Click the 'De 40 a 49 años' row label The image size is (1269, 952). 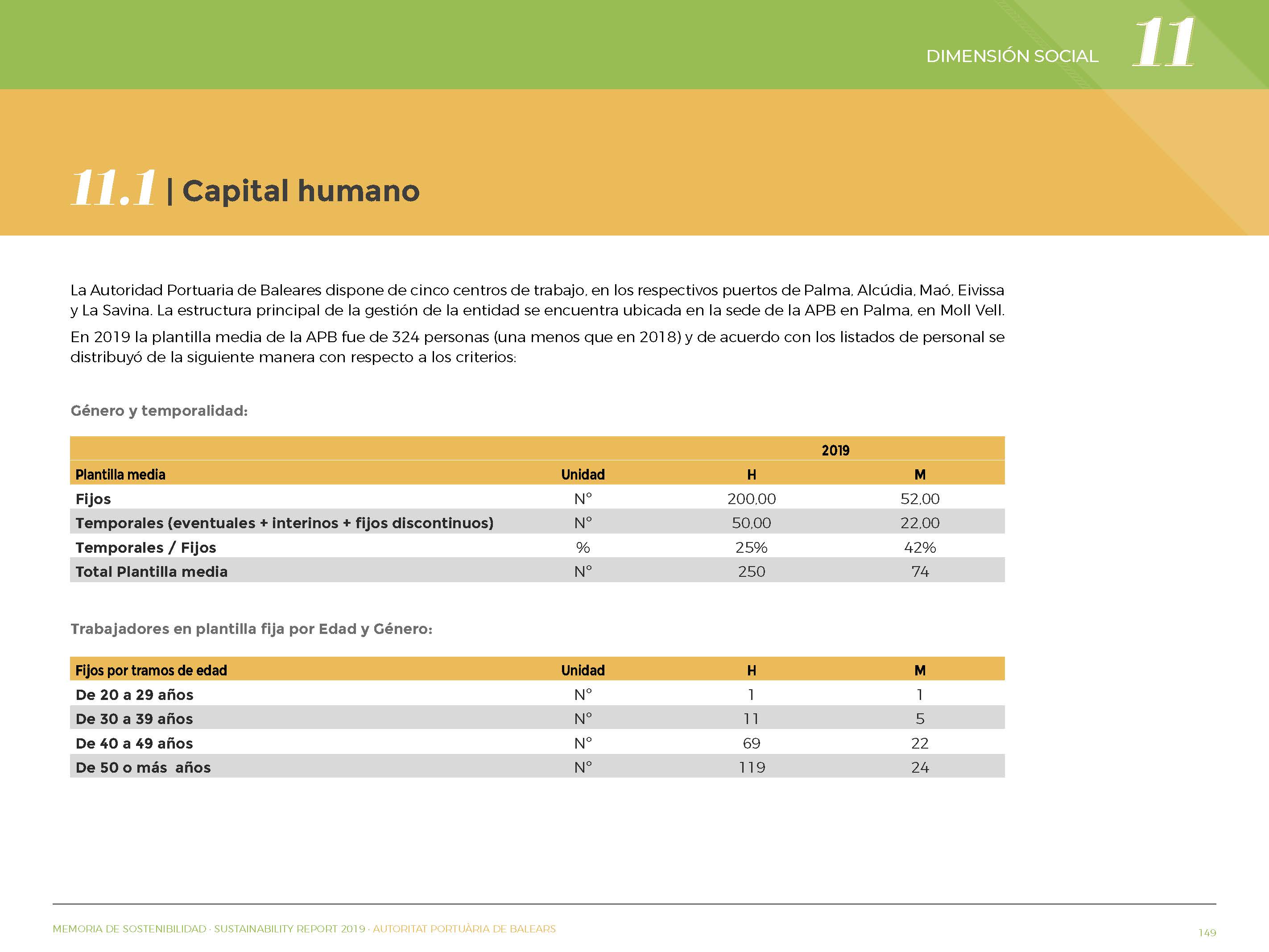coord(134,744)
